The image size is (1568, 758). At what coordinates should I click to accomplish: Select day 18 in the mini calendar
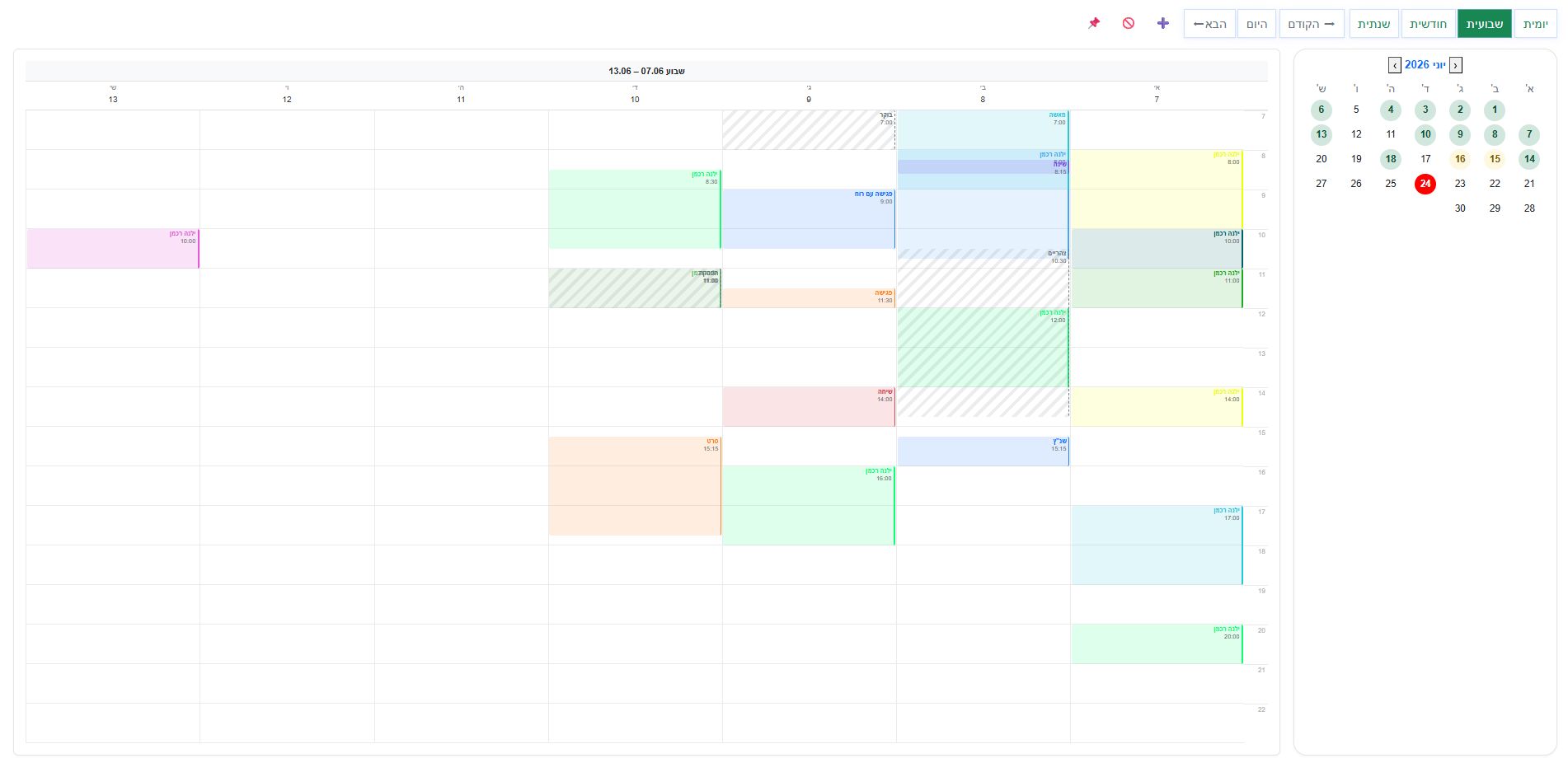1391,159
